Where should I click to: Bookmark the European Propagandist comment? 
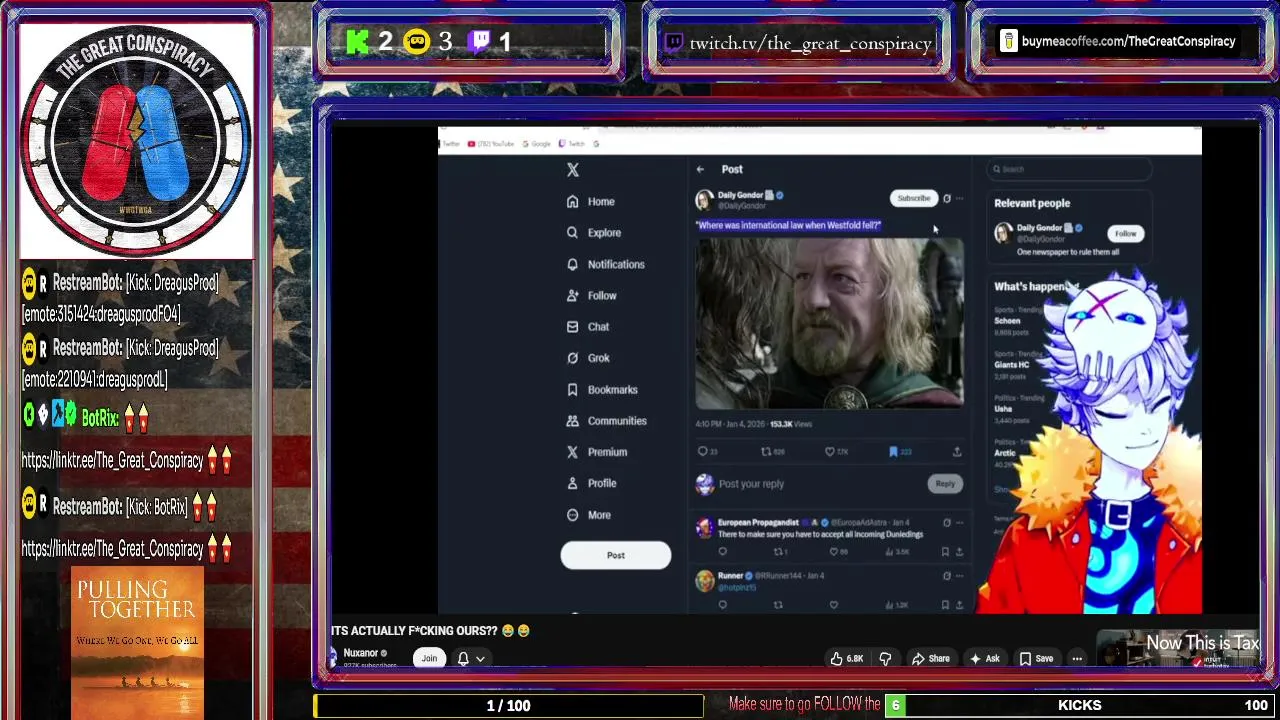[x=944, y=551]
